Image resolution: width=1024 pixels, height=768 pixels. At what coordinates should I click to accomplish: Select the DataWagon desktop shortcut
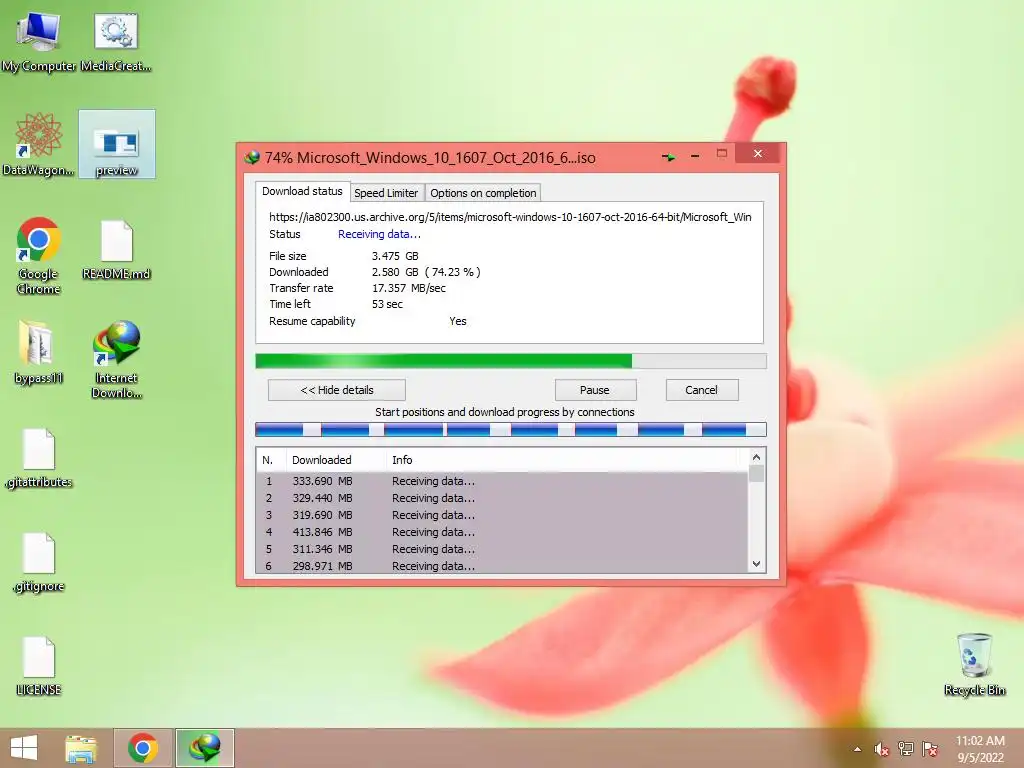click(39, 145)
